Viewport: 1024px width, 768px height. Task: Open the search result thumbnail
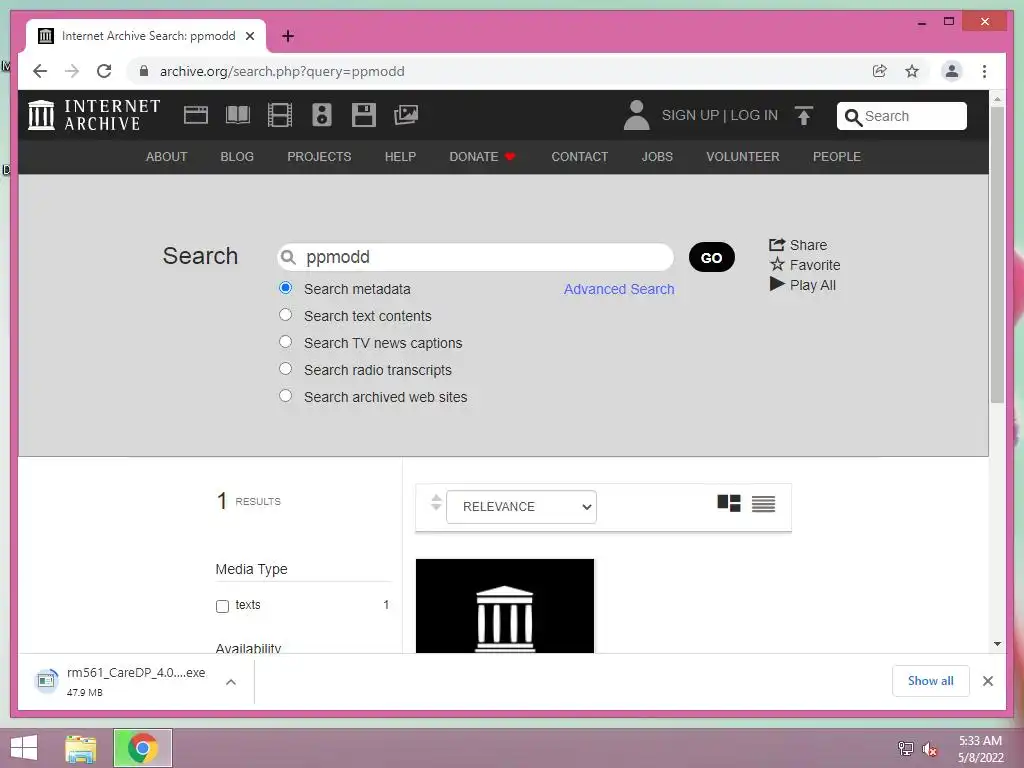tap(505, 605)
